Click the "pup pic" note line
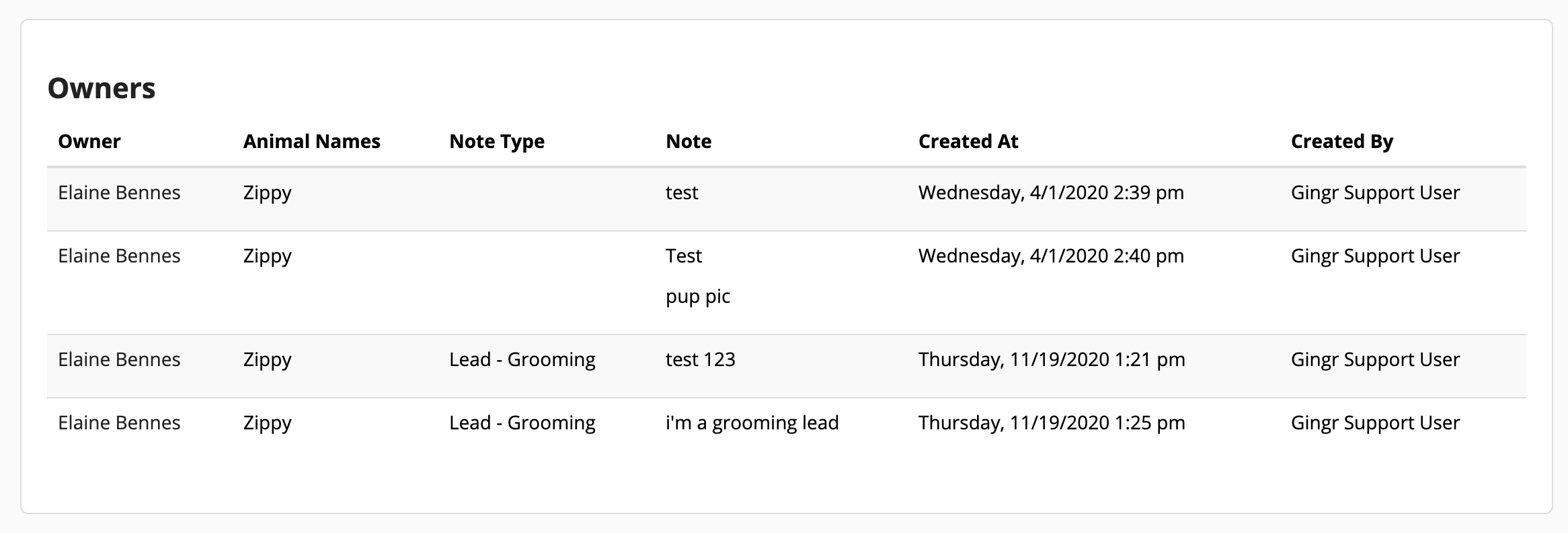 pyautogui.click(x=698, y=296)
